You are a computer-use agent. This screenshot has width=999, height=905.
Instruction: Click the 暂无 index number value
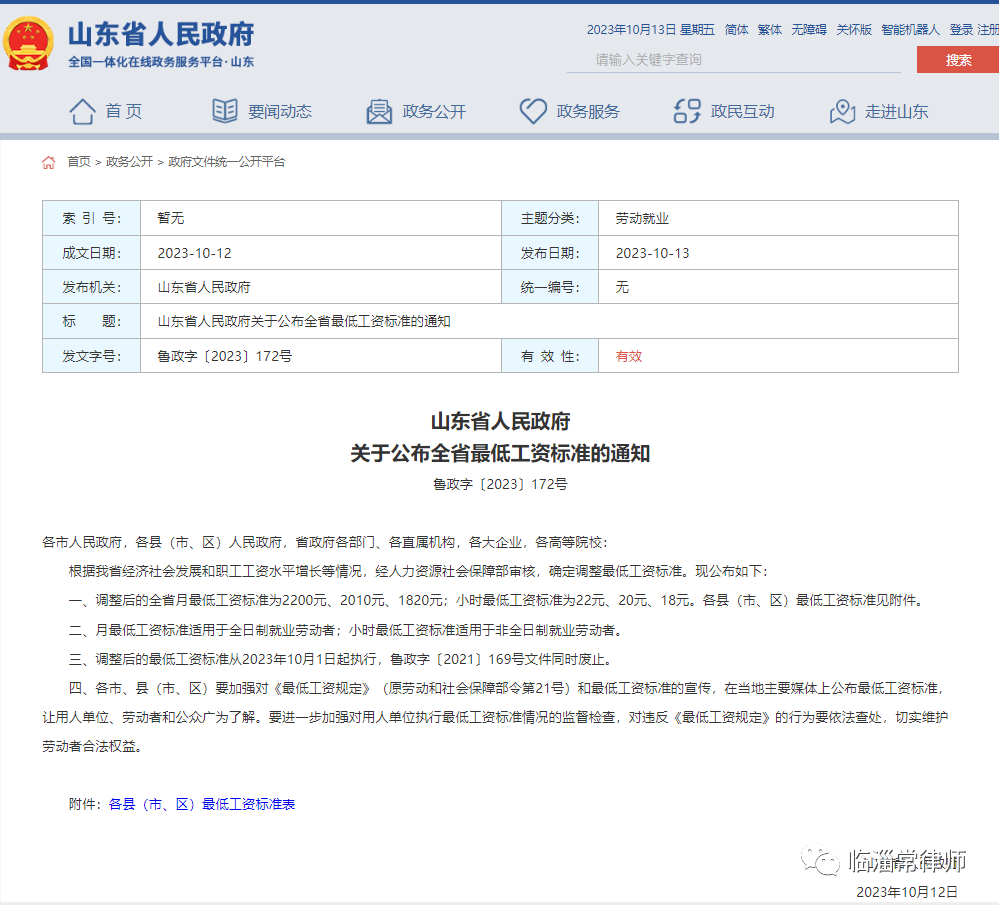pyautogui.click(x=171, y=218)
